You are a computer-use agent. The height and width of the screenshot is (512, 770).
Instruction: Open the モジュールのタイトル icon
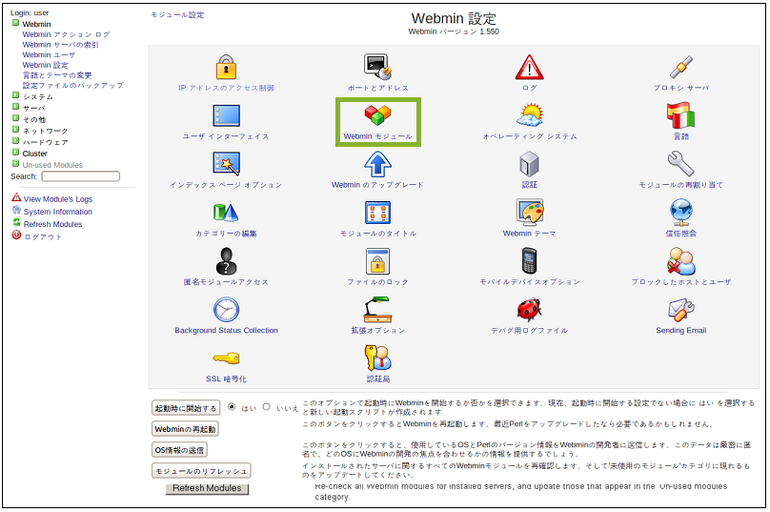[377, 213]
